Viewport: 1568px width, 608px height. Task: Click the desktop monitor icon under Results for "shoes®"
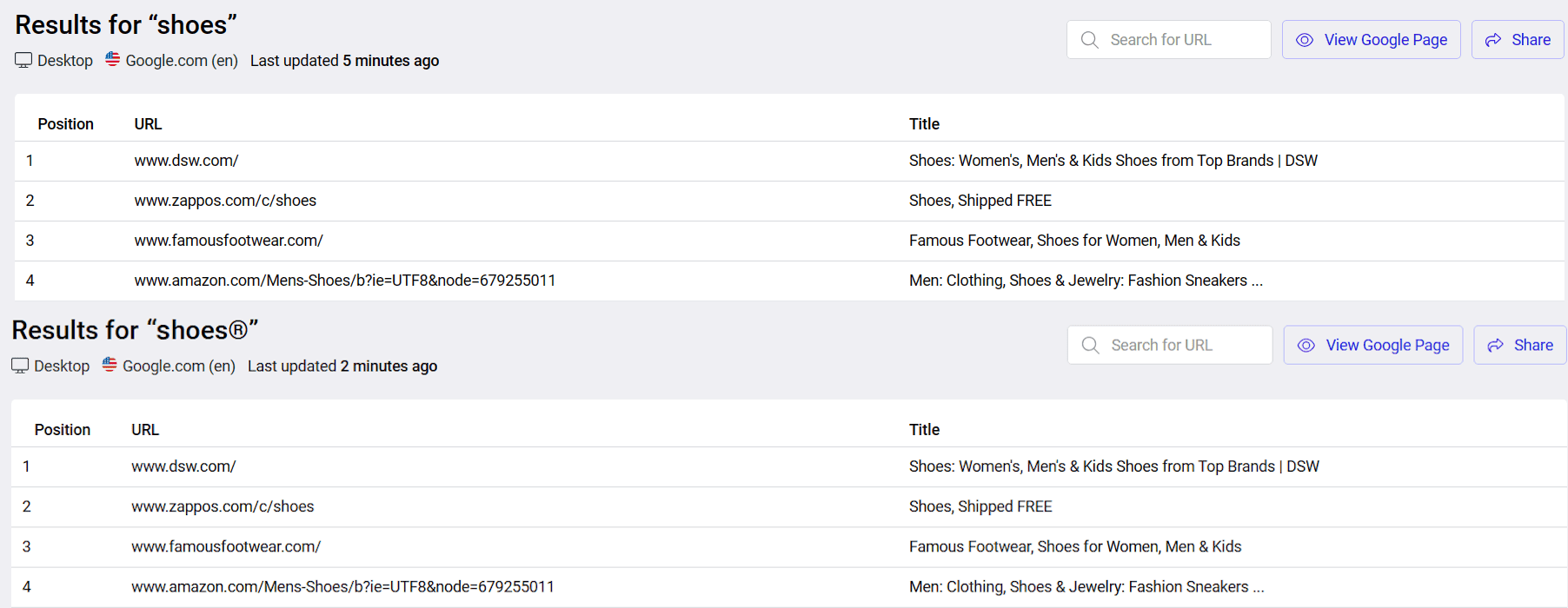click(20, 366)
